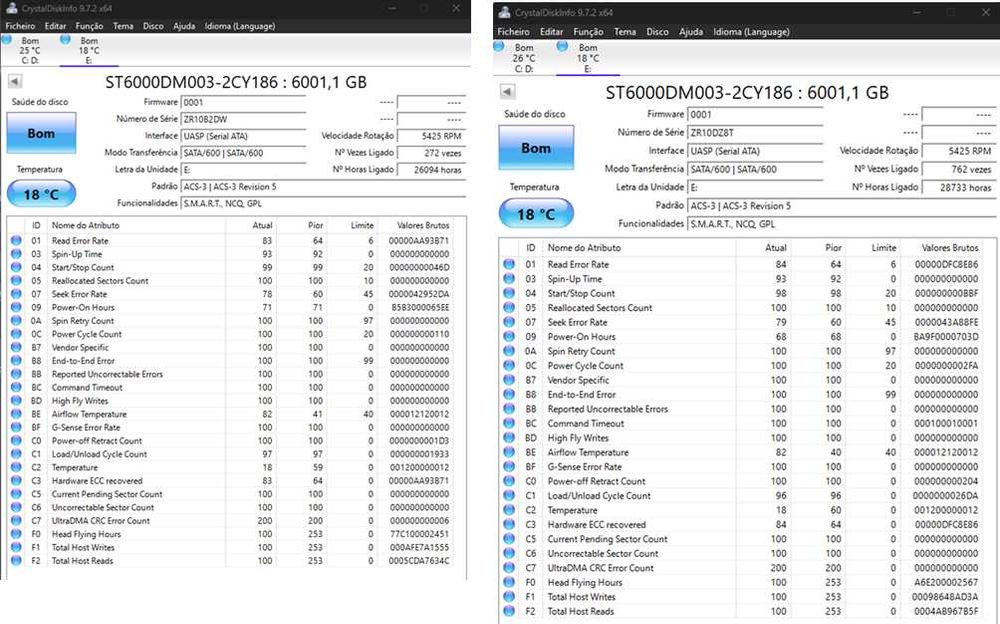Click status icon of Total Host Writes, right window
This screenshot has height=624, width=1000.
point(509,597)
